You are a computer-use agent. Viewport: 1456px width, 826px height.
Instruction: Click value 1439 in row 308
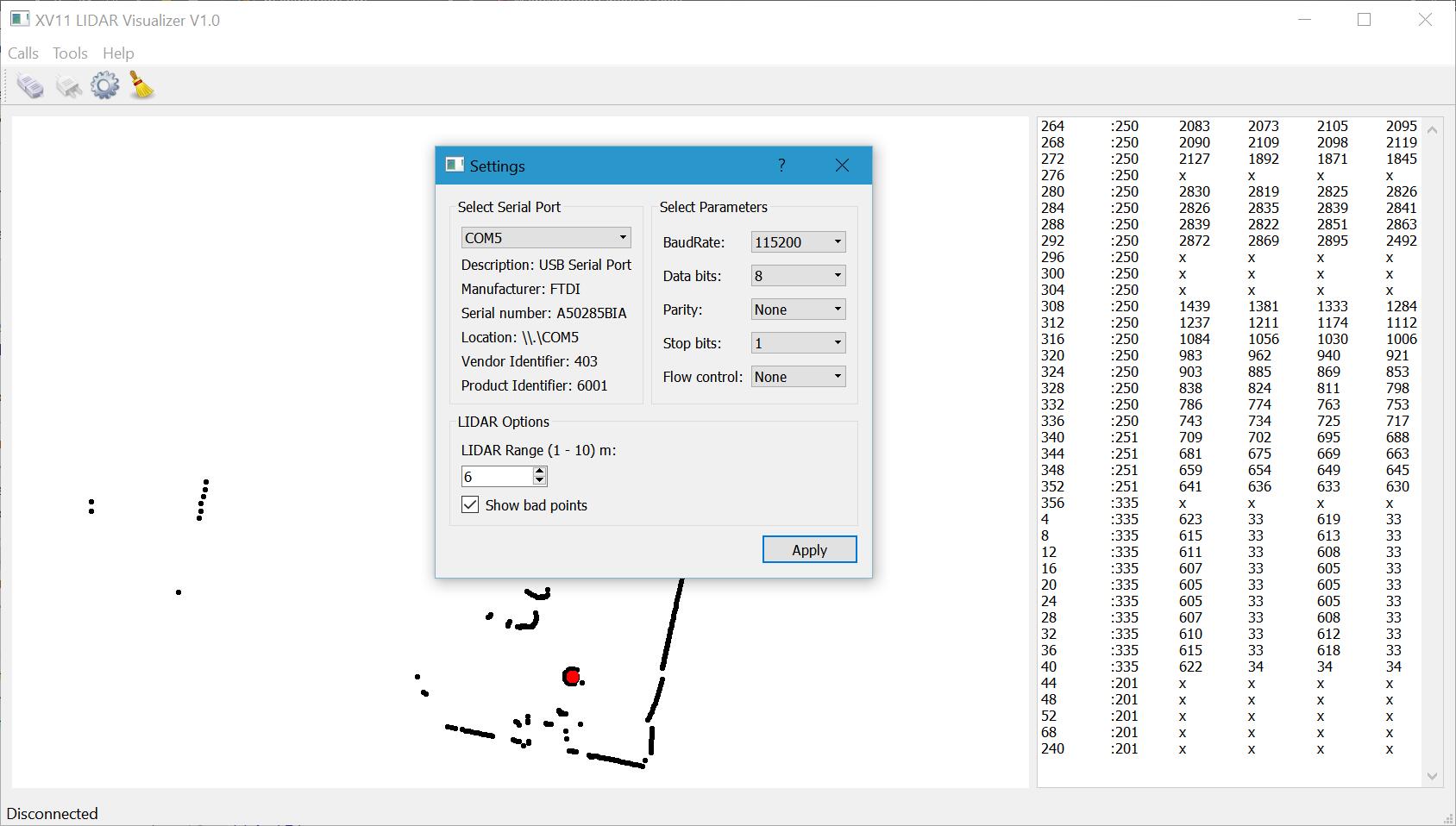point(1195,306)
